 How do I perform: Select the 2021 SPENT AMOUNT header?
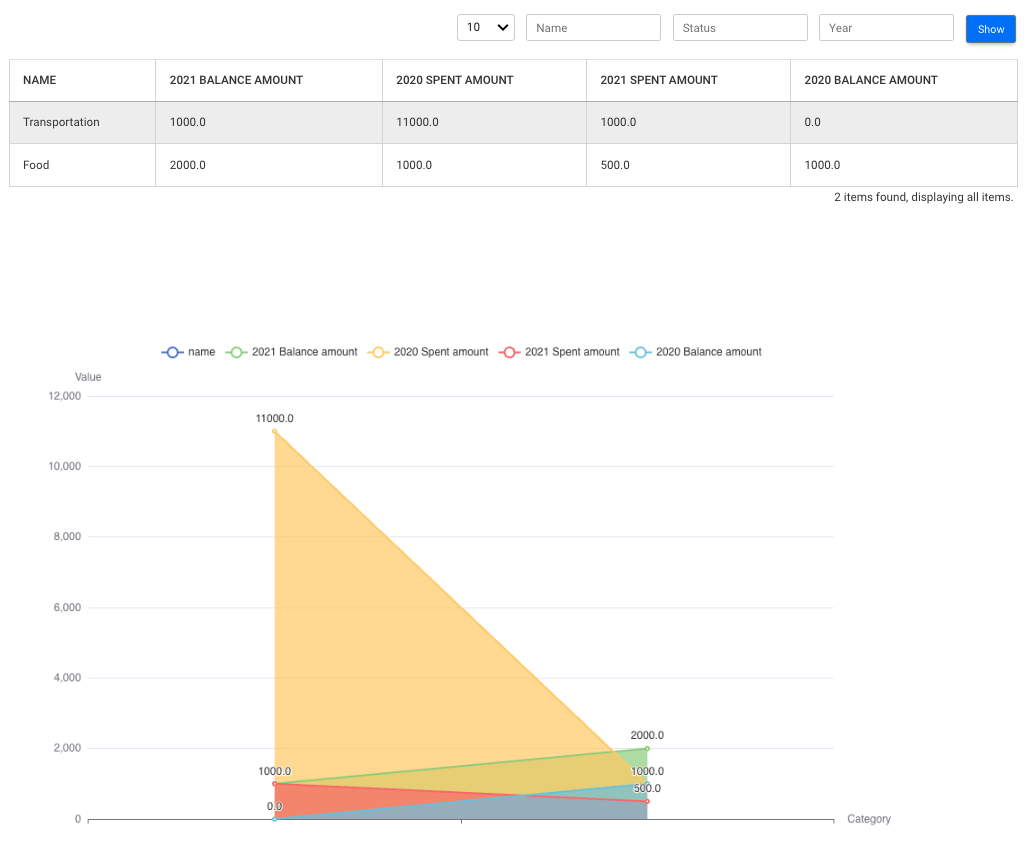click(x=659, y=80)
